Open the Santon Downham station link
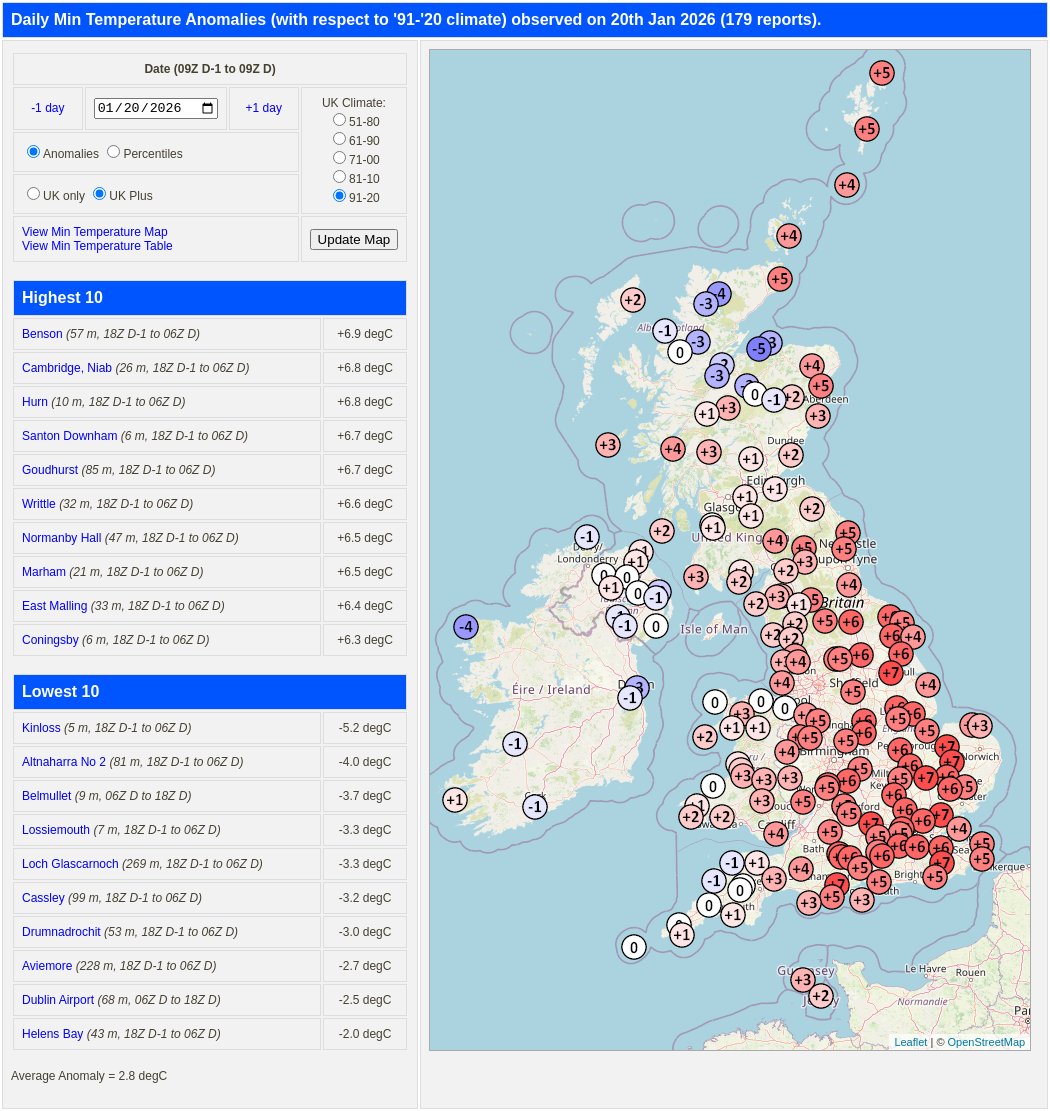This screenshot has width=1050, height=1111. pyautogui.click(x=69, y=436)
